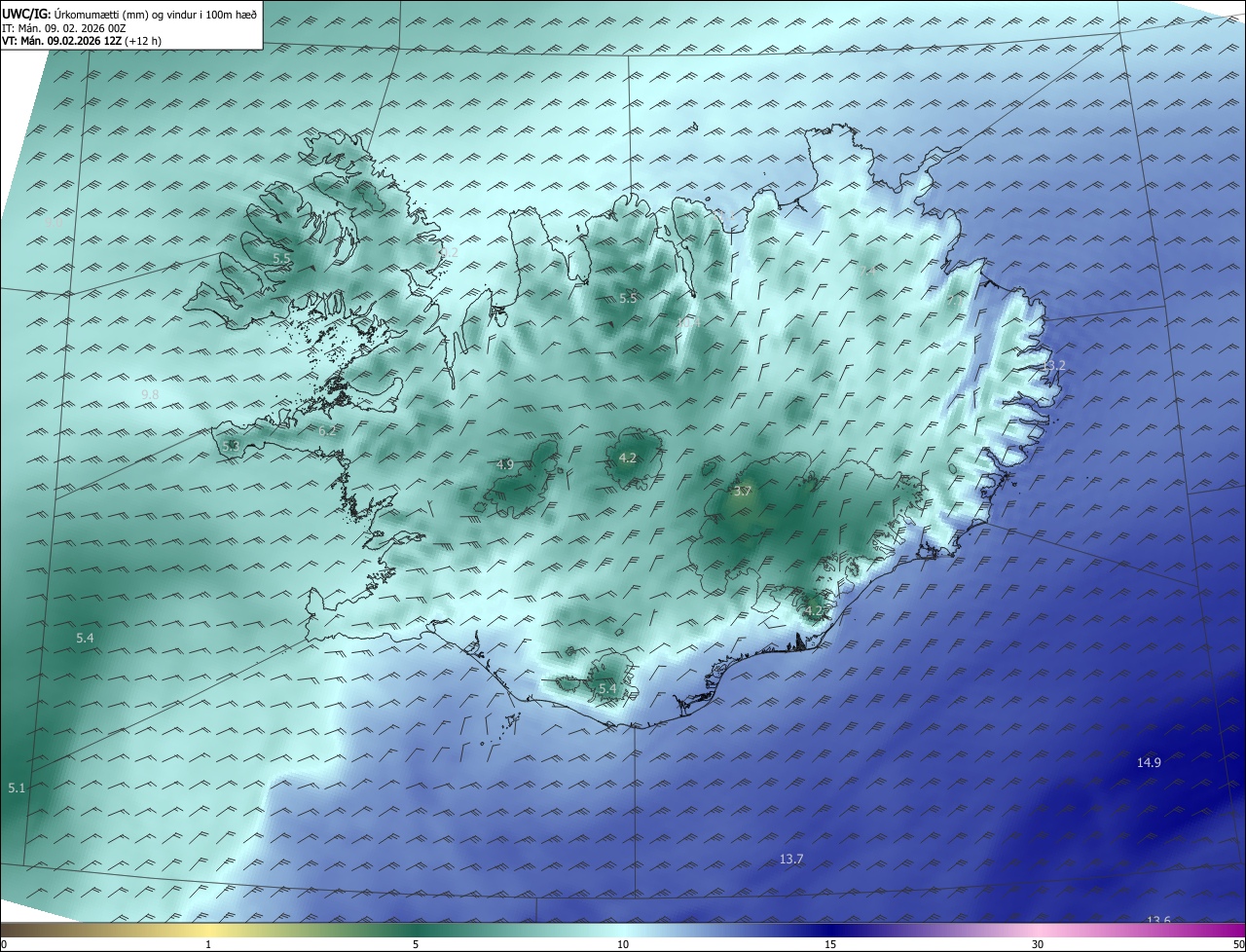Click the 13.2 value off the east coast
This screenshot has height=952, width=1246.
click(x=1054, y=366)
